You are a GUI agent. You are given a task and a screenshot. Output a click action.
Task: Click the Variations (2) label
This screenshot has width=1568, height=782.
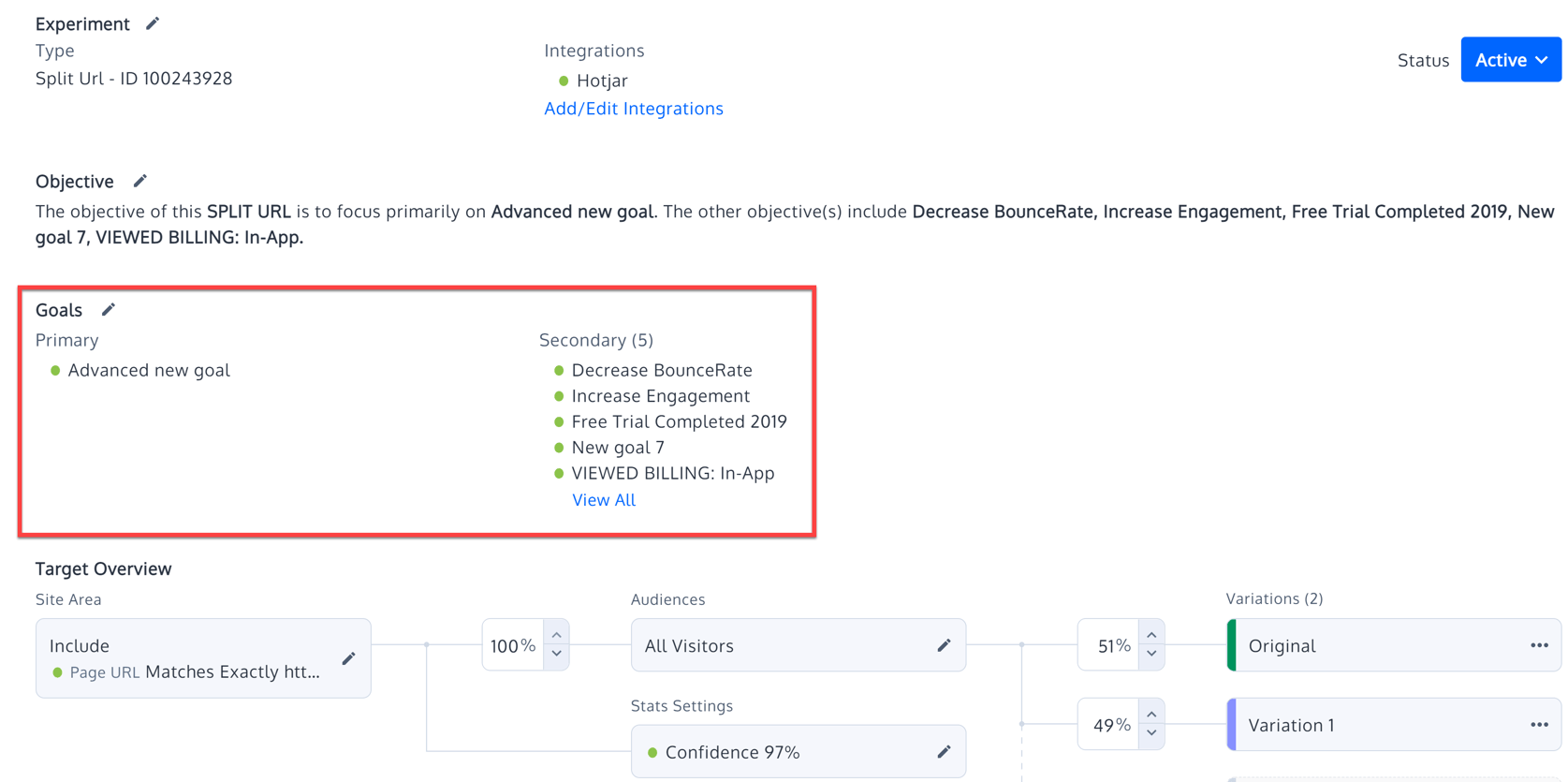click(x=1274, y=598)
